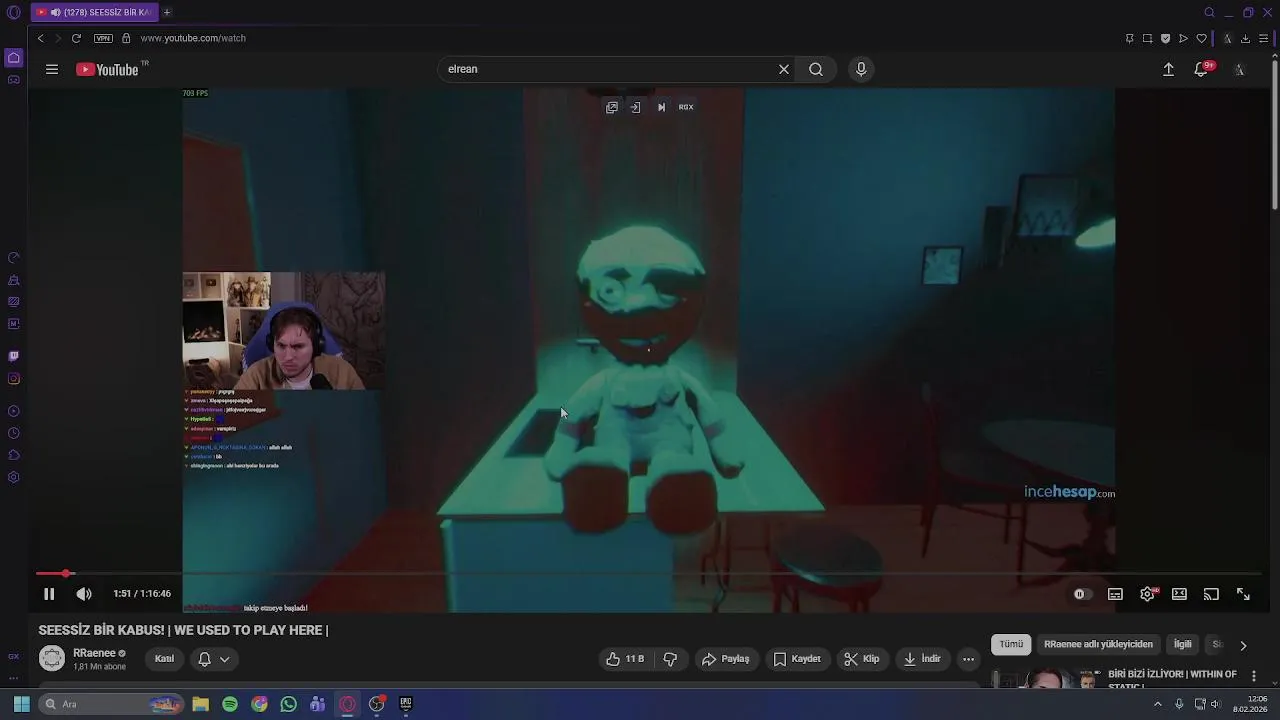This screenshot has width=1280, height=720.
Task: Cast video to a device
Action: click(x=1211, y=594)
